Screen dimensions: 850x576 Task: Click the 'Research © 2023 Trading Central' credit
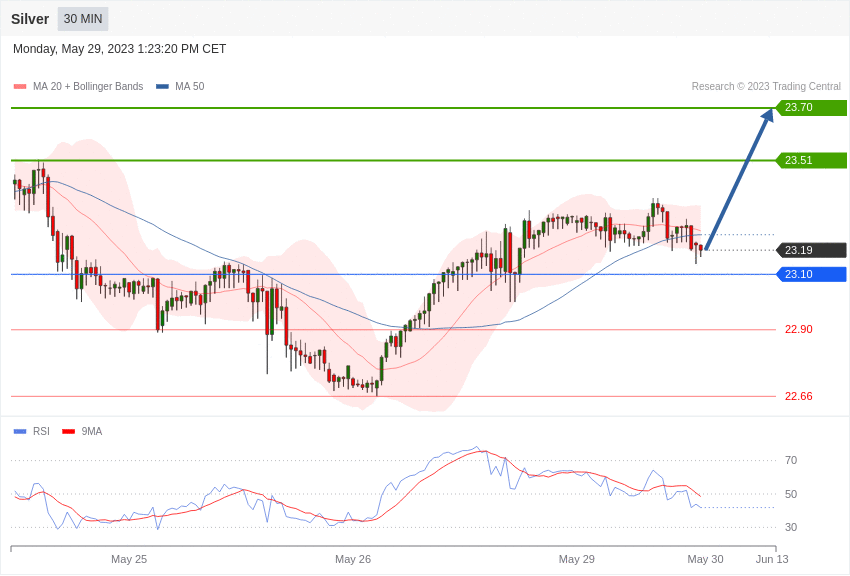pyautogui.click(x=766, y=86)
